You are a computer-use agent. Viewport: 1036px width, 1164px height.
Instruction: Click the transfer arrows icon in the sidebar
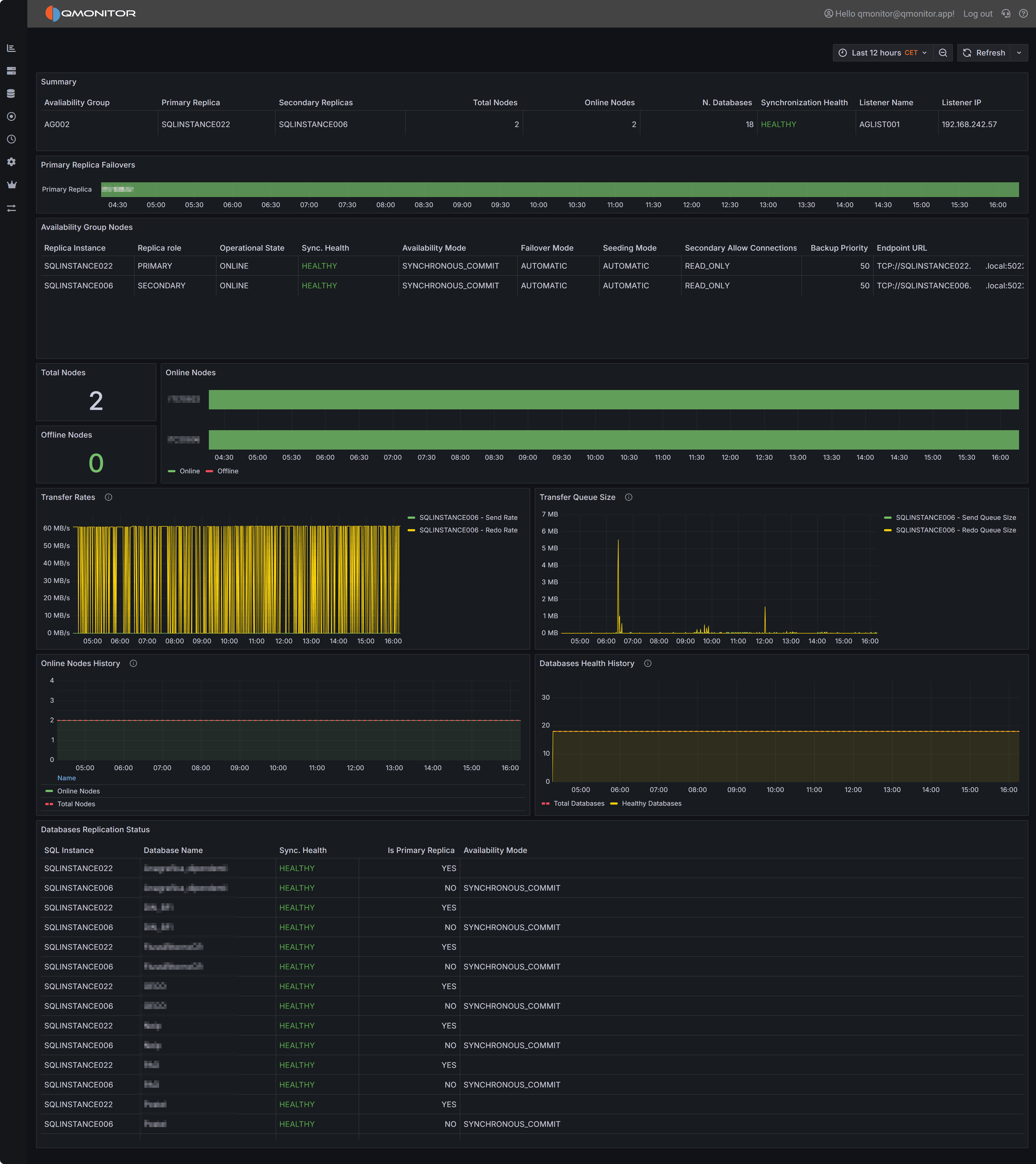click(11, 207)
